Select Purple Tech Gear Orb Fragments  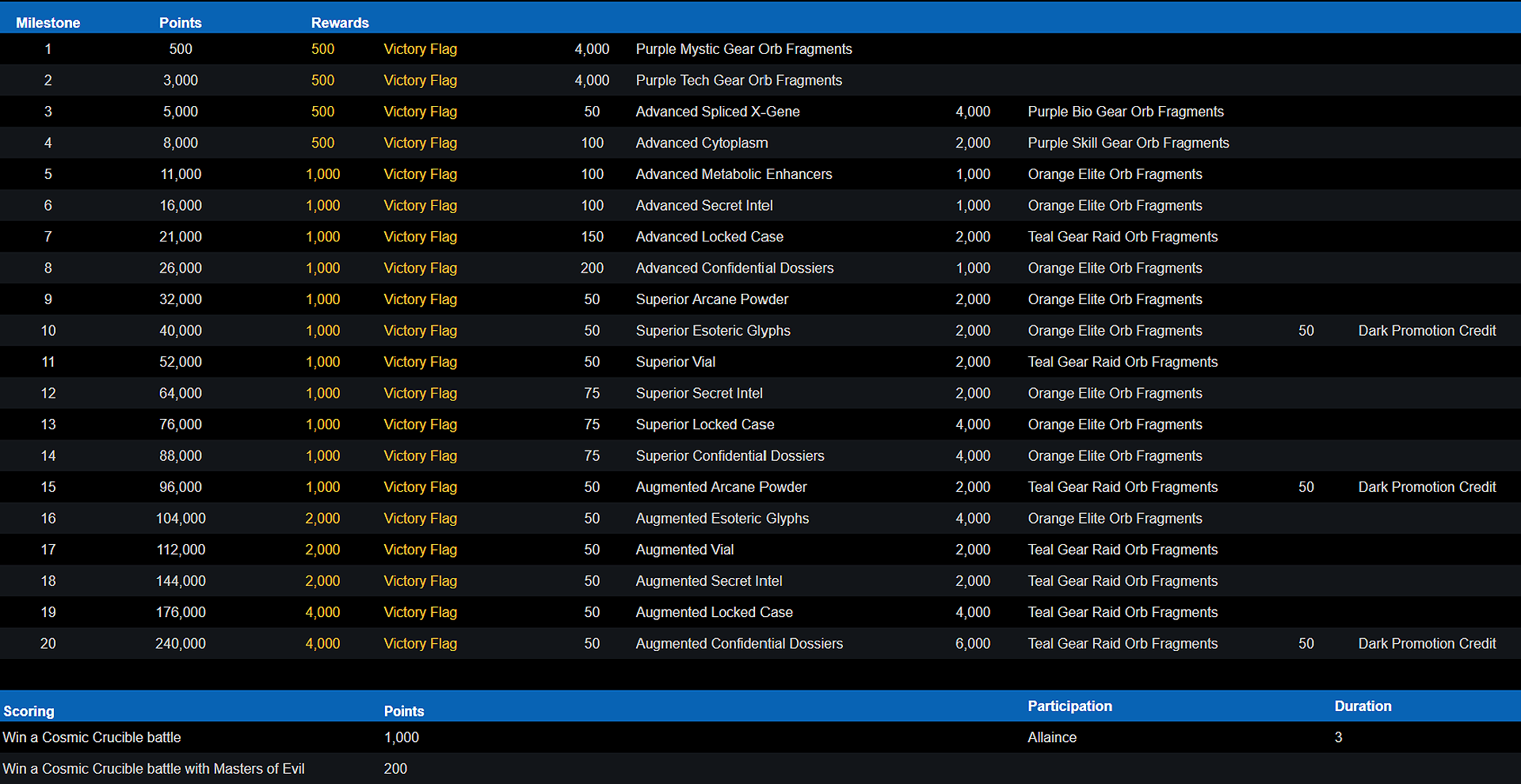click(738, 81)
